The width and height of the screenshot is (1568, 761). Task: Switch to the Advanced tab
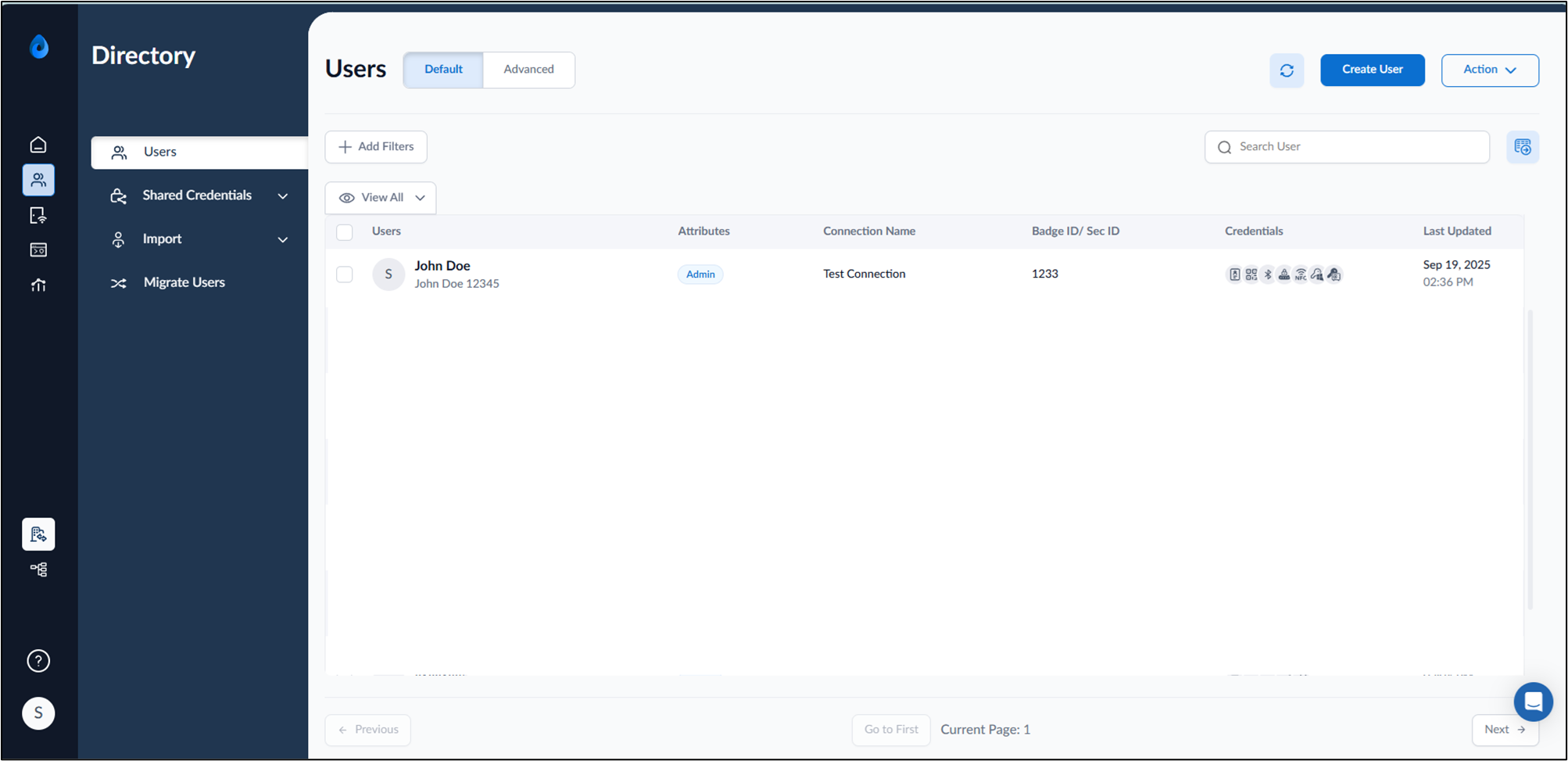529,70
